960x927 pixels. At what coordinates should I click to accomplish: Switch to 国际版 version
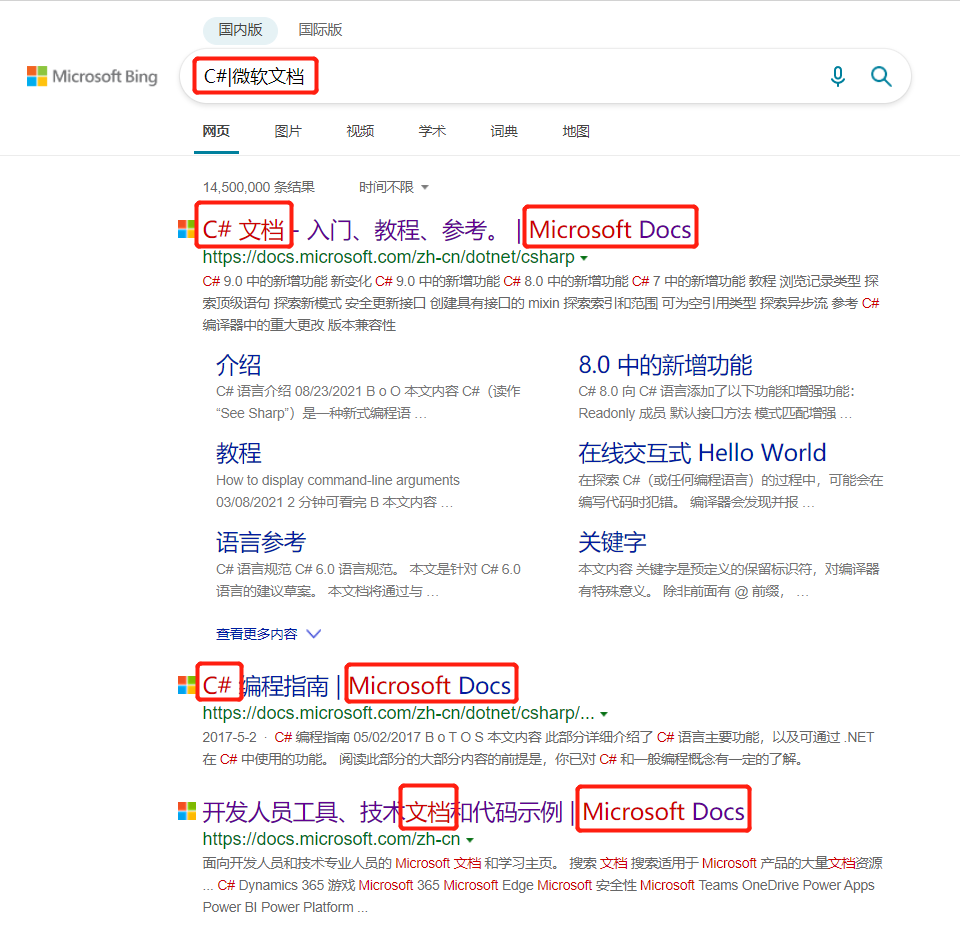320,30
